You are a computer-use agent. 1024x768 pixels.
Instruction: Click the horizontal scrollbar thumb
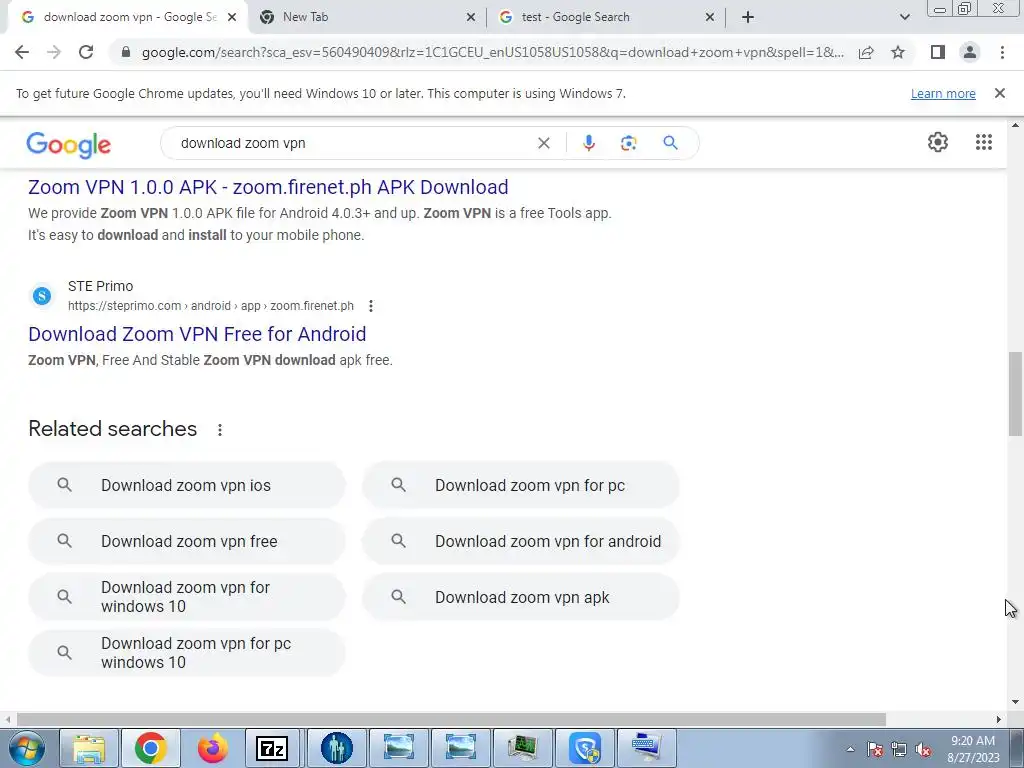(x=451, y=719)
